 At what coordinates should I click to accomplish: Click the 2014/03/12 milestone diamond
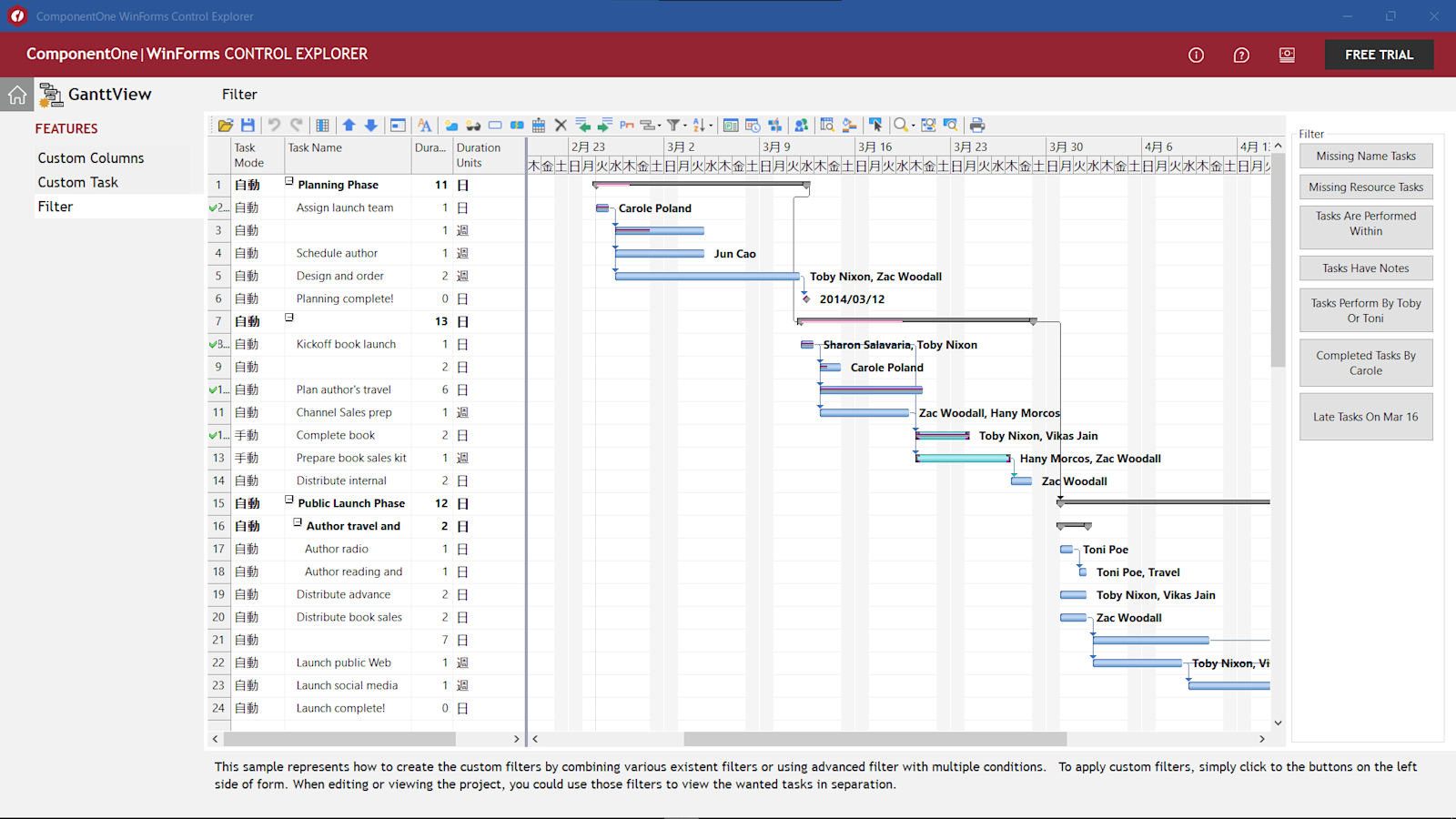point(806,298)
